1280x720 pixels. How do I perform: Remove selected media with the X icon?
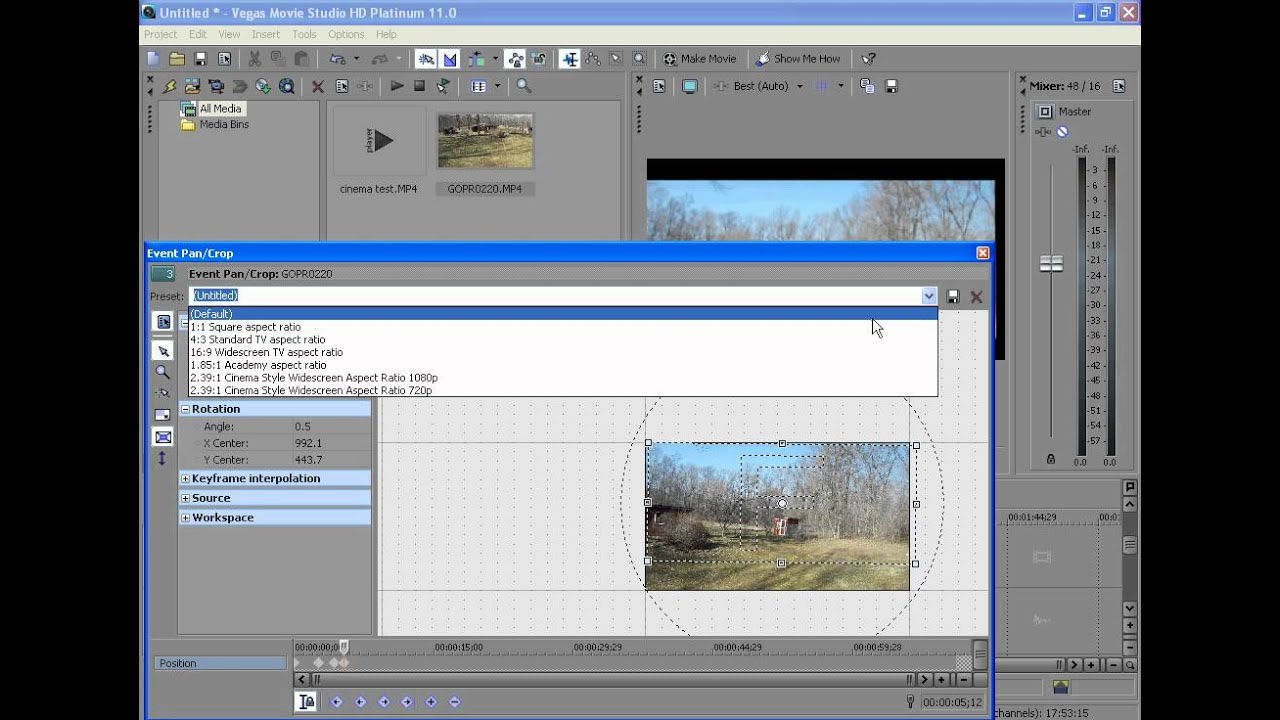click(x=318, y=87)
